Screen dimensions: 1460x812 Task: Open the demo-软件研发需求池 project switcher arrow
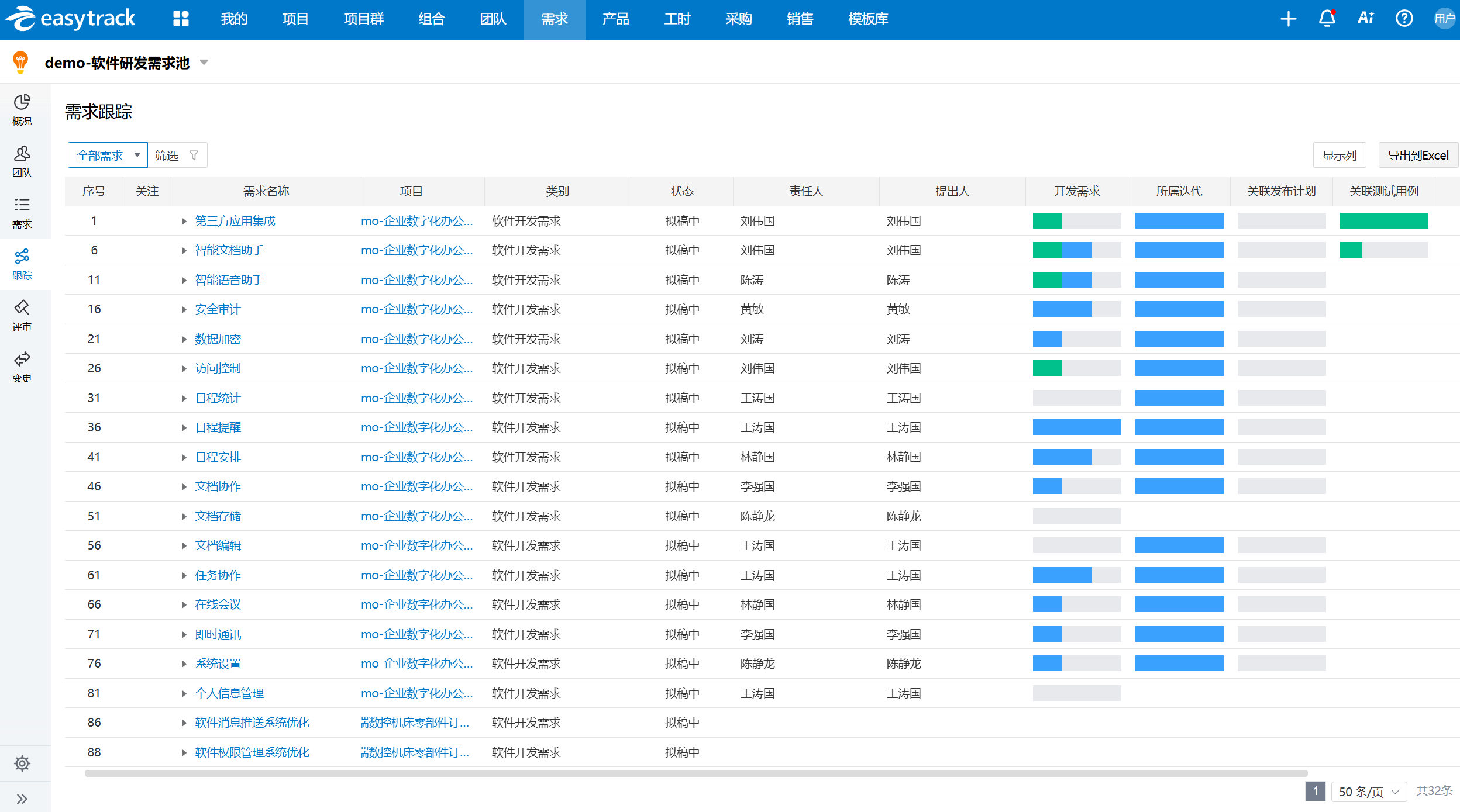point(204,63)
